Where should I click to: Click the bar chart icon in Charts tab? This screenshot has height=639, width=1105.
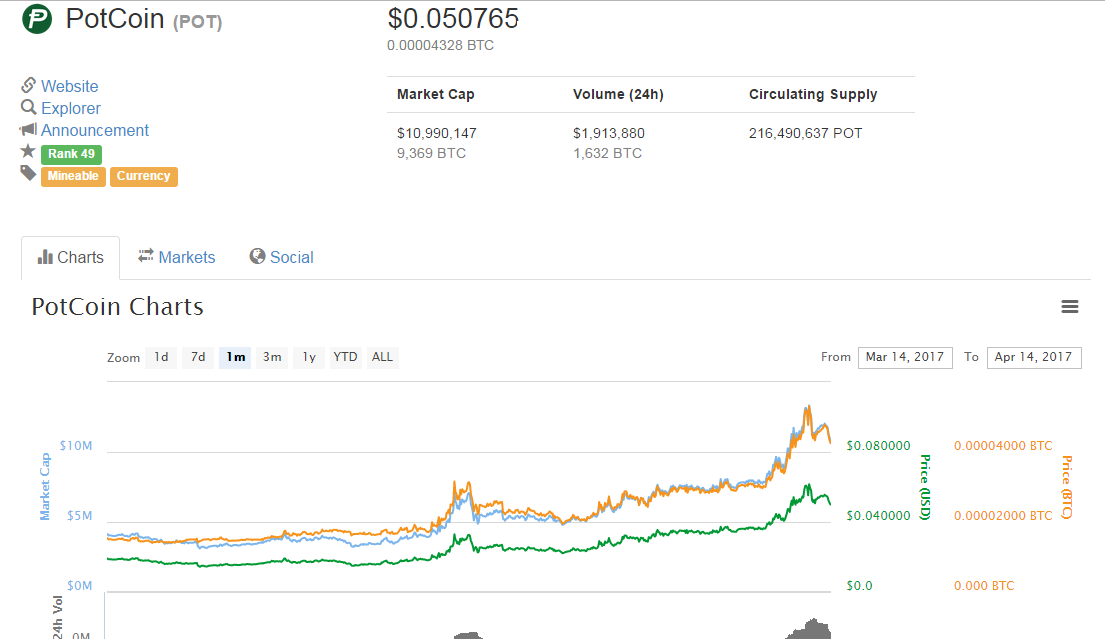[45, 256]
